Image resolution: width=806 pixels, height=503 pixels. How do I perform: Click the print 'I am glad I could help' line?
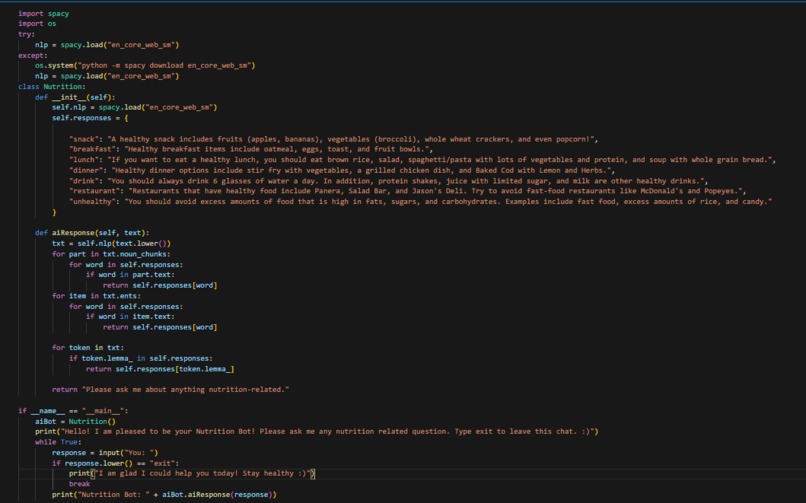click(x=192, y=473)
